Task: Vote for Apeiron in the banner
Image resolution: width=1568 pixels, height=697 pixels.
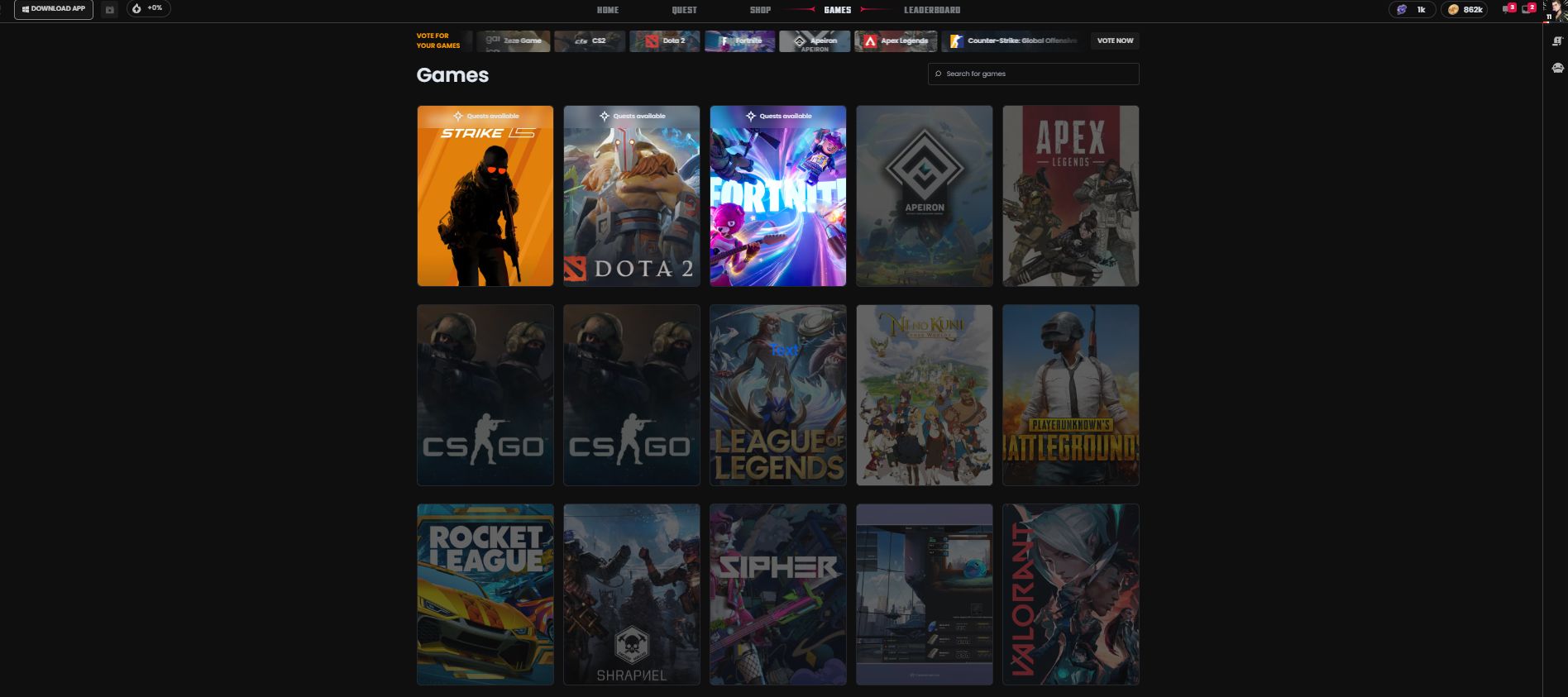Action: [x=815, y=41]
